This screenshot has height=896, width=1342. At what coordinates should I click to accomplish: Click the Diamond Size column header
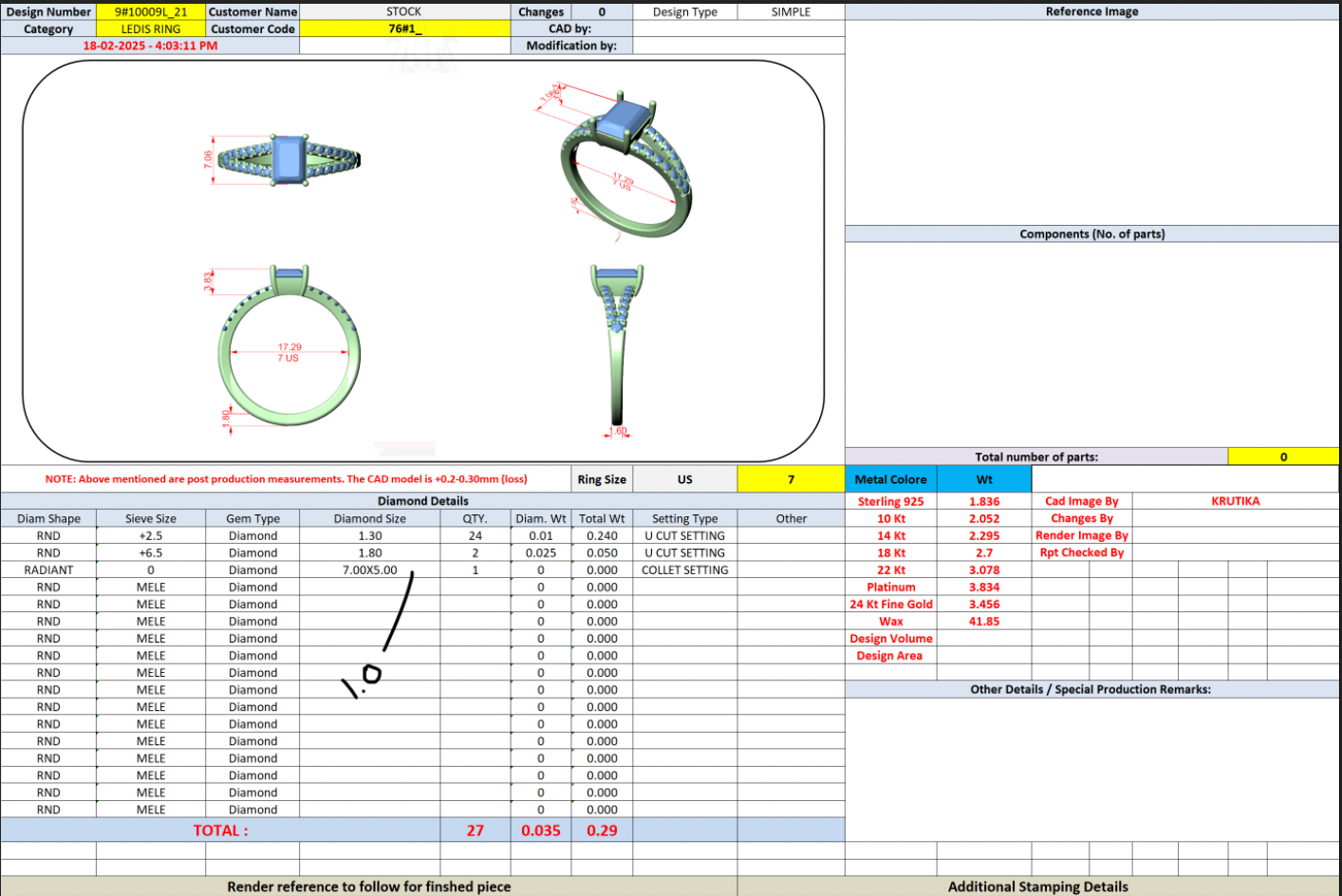(x=370, y=519)
